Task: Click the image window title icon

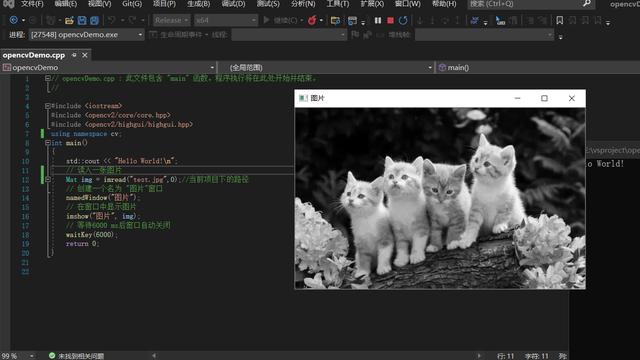Action: pyautogui.click(x=303, y=98)
